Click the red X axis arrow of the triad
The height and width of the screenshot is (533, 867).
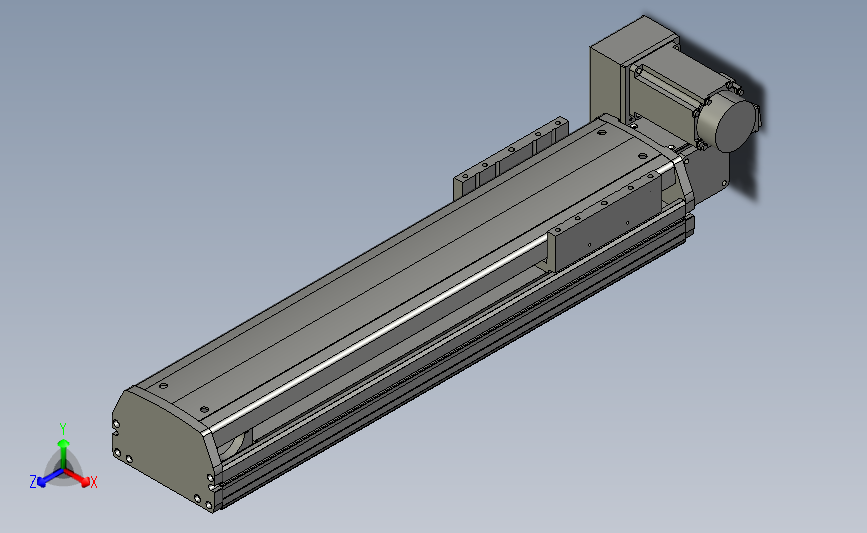[x=78, y=478]
